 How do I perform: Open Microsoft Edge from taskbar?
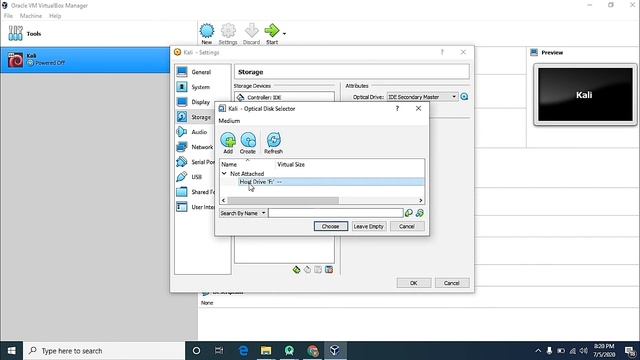tap(243, 351)
